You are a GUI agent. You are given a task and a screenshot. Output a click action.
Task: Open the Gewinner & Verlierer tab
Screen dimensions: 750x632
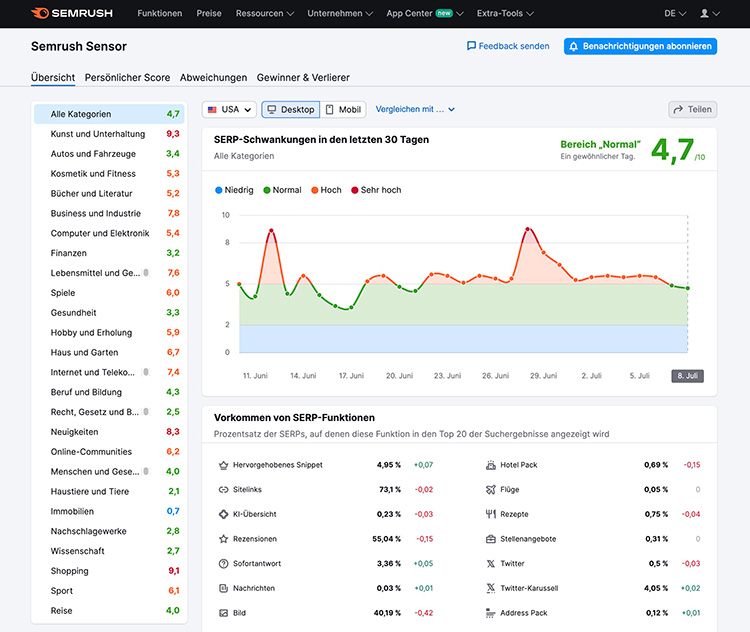pos(303,78)
